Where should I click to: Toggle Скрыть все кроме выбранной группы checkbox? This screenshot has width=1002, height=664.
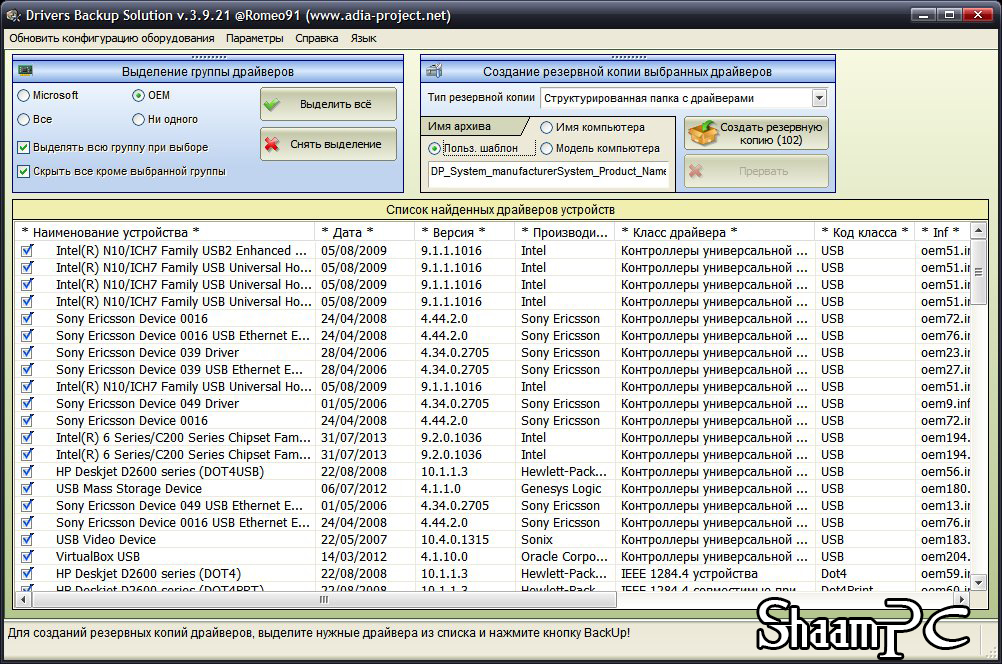click(x=24, y=171)
